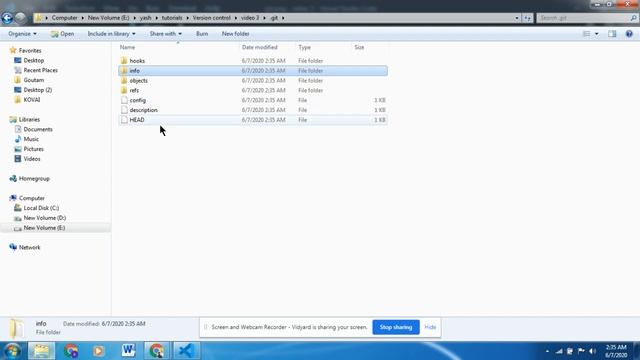Hide the Vidyard sharing notification
The height and width of the screenshot is (360, 640).
coord(430,327)
